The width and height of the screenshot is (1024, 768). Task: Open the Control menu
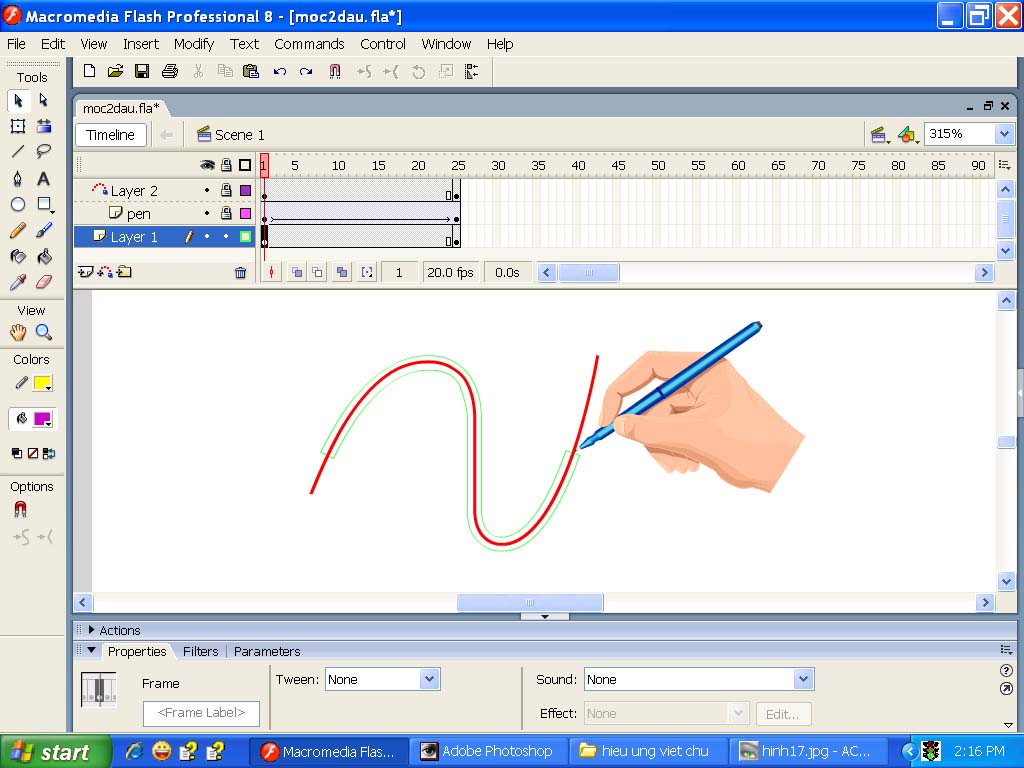tap(383, 44)
